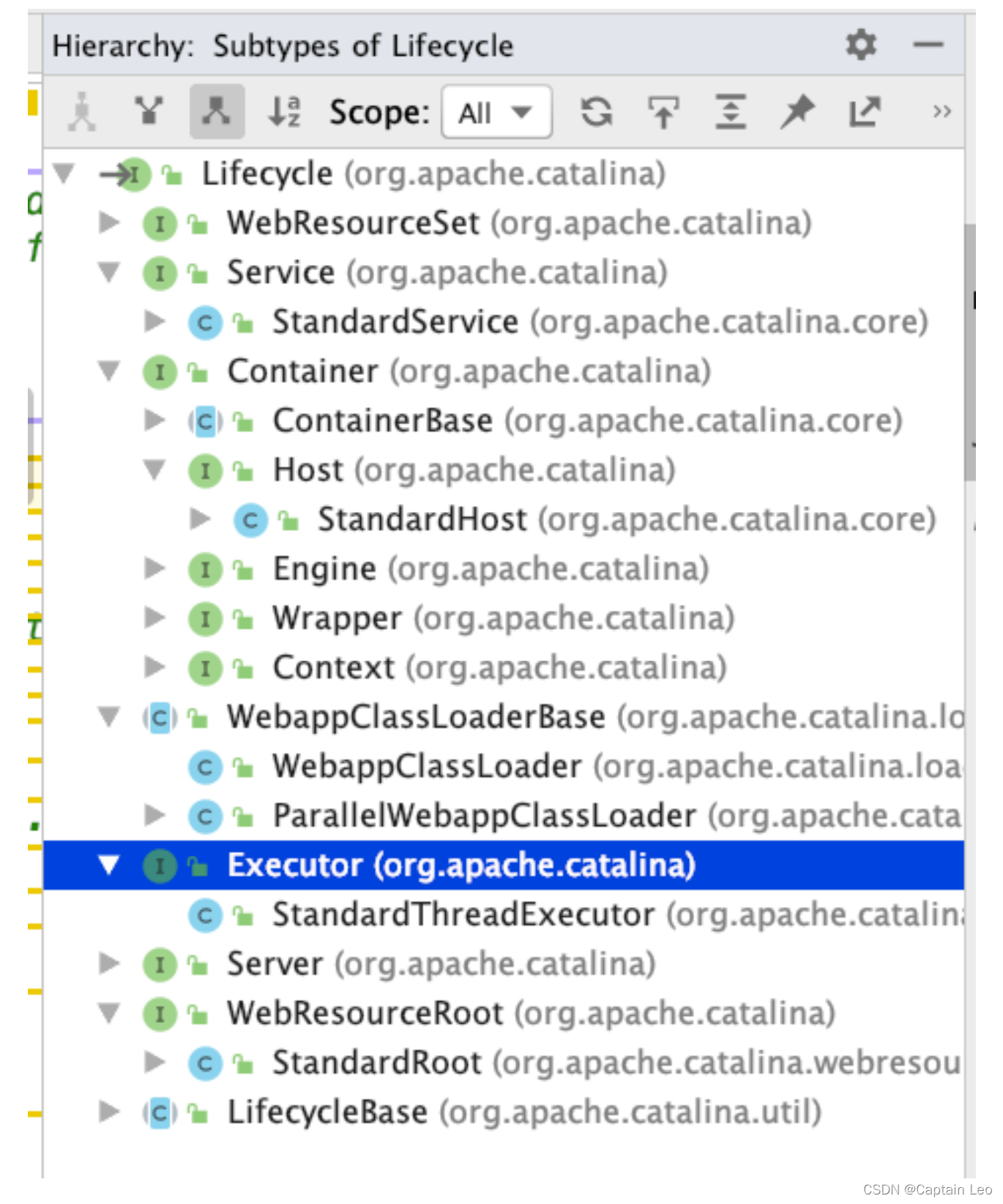Screen dimensions: 1003x1204
Task: Collapse the Host node
Action: tap(154, 469)
